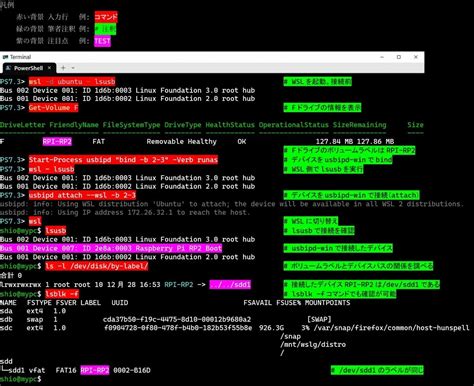Click the '127.86 MB' size value

click(x=376, y=142)
